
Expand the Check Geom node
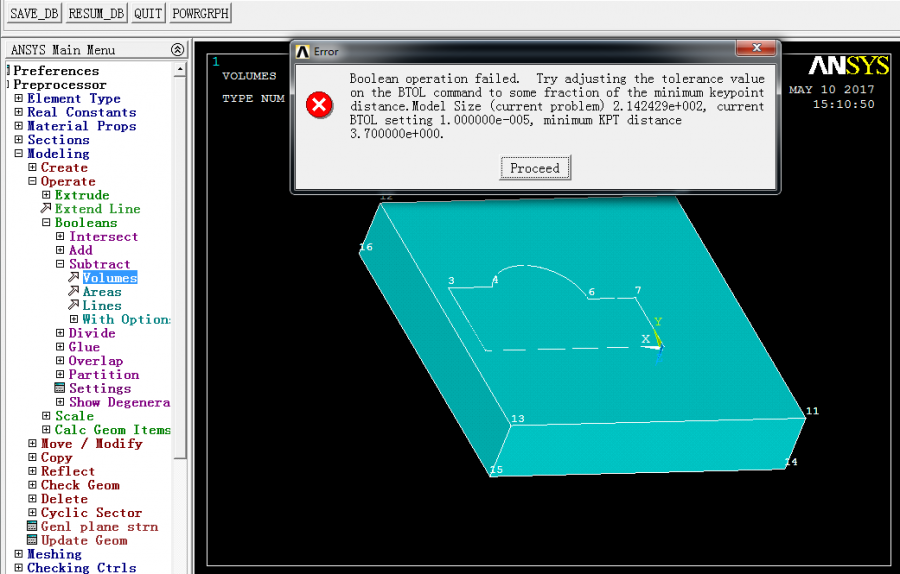pos(32,484)
